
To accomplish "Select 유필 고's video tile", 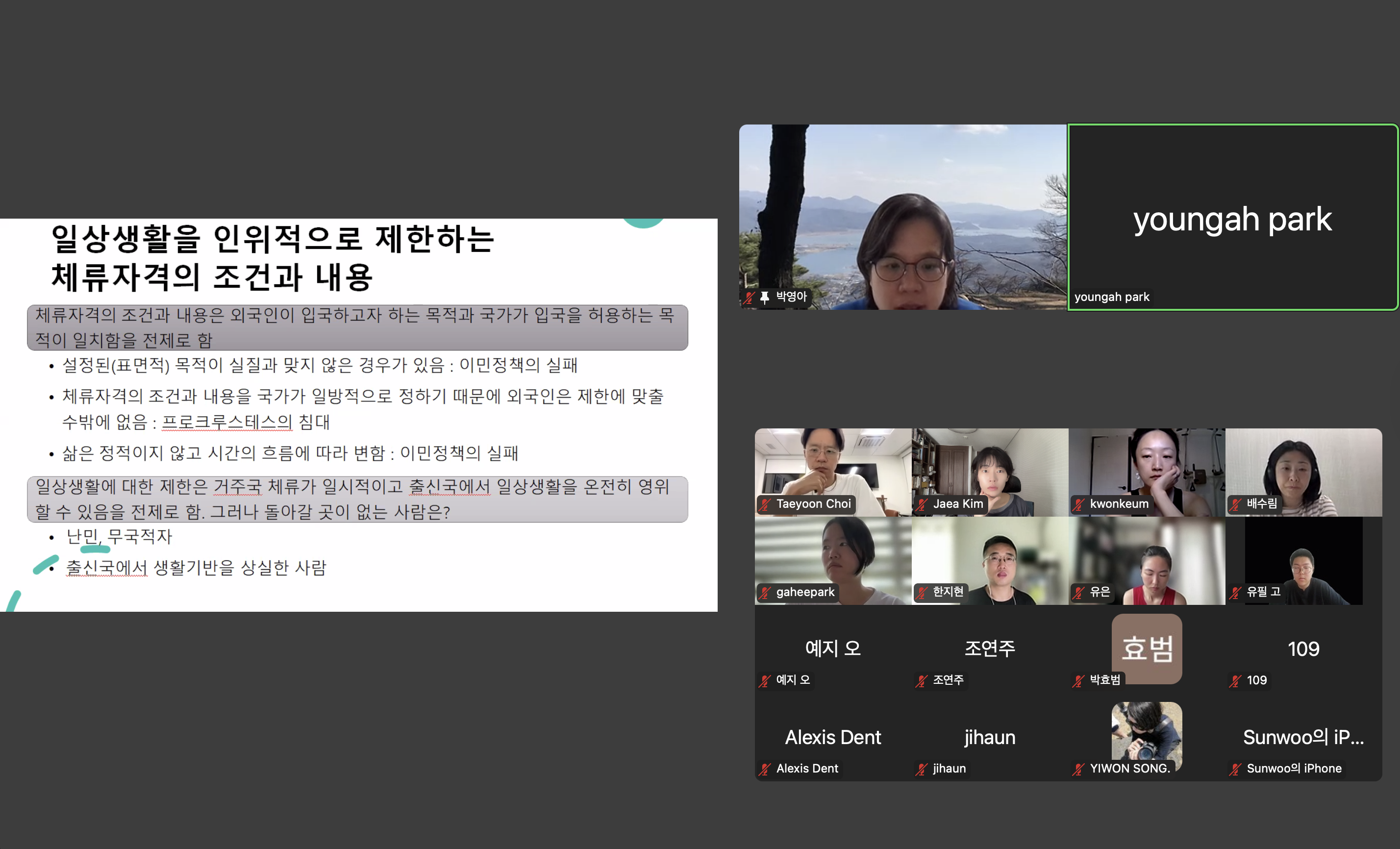I will coord(1303,560).
